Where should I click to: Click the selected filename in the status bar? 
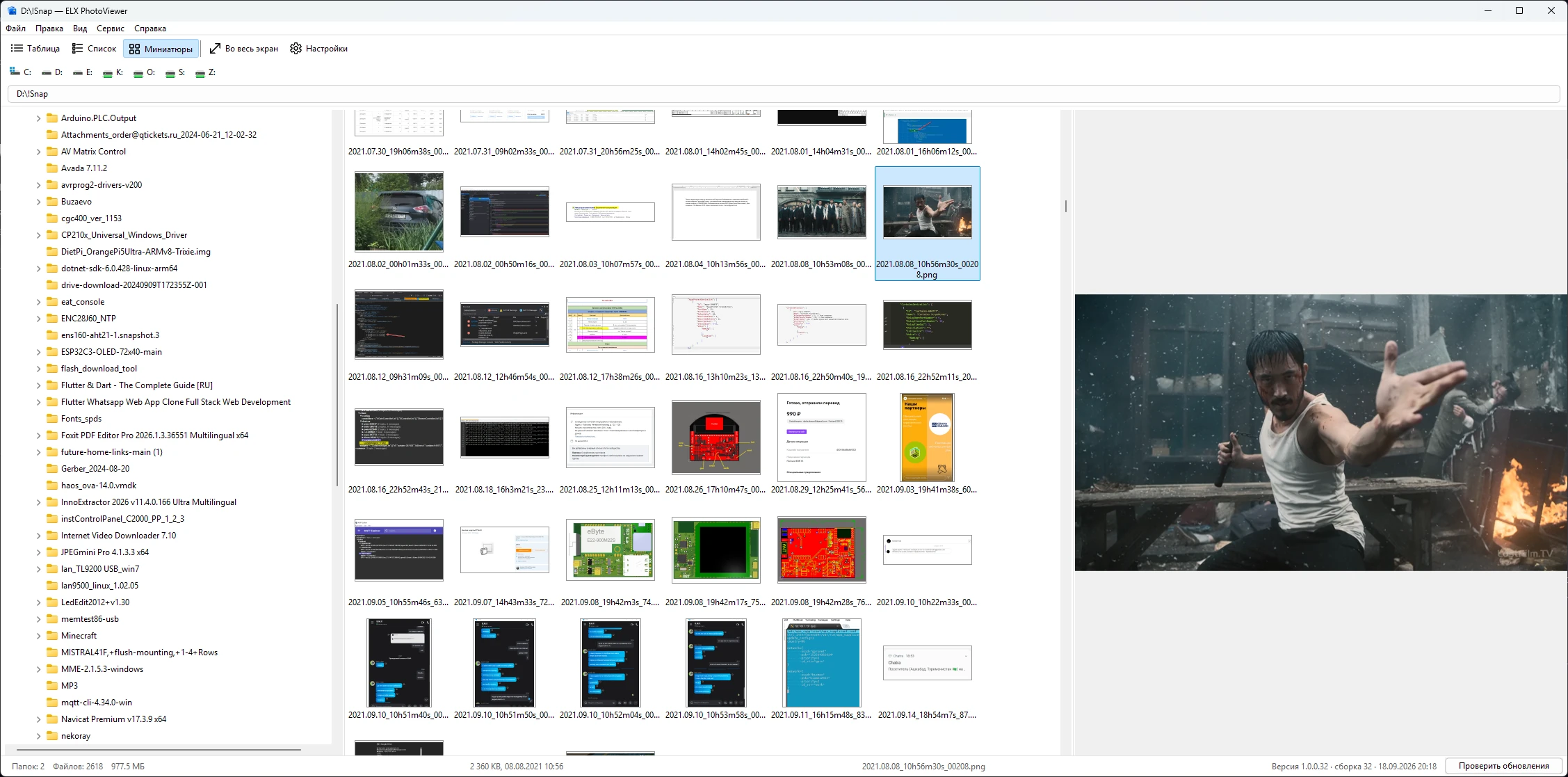pyautogui.click(x=923, y=767)
